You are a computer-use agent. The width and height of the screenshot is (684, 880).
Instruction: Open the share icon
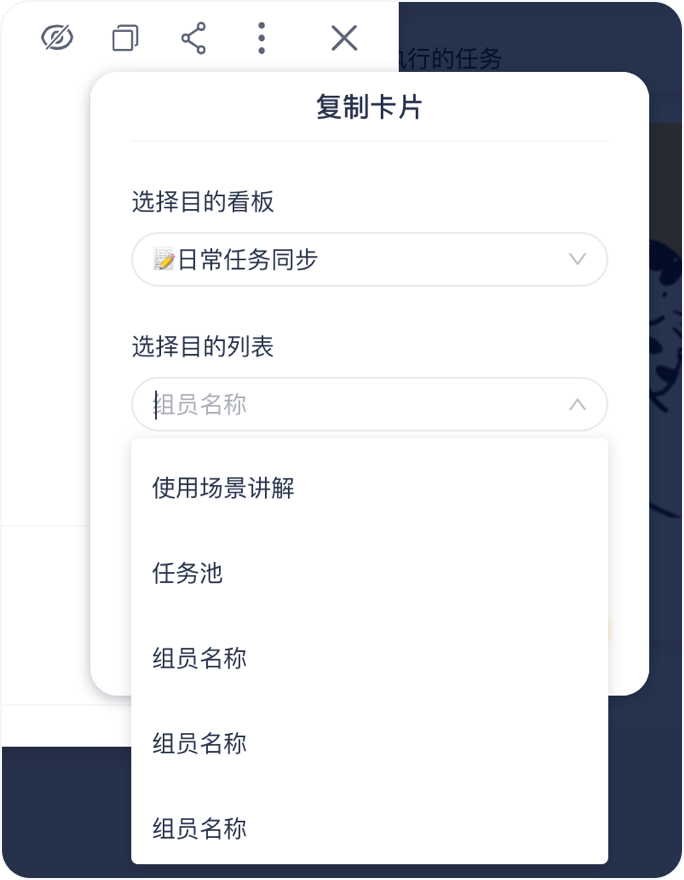(x=193, y=38)
